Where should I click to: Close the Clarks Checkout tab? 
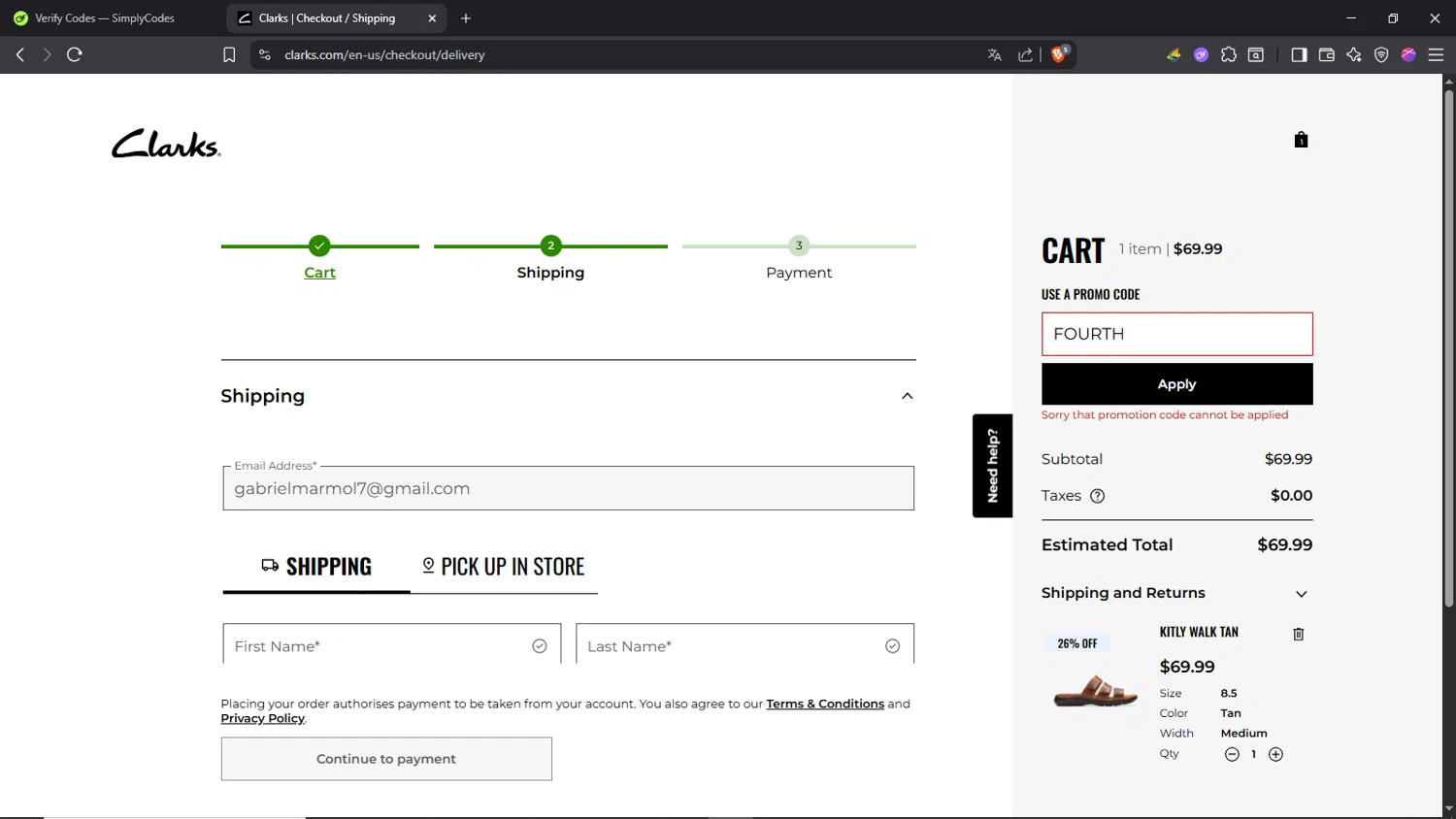pyautogui.click(x=432, y=18)
